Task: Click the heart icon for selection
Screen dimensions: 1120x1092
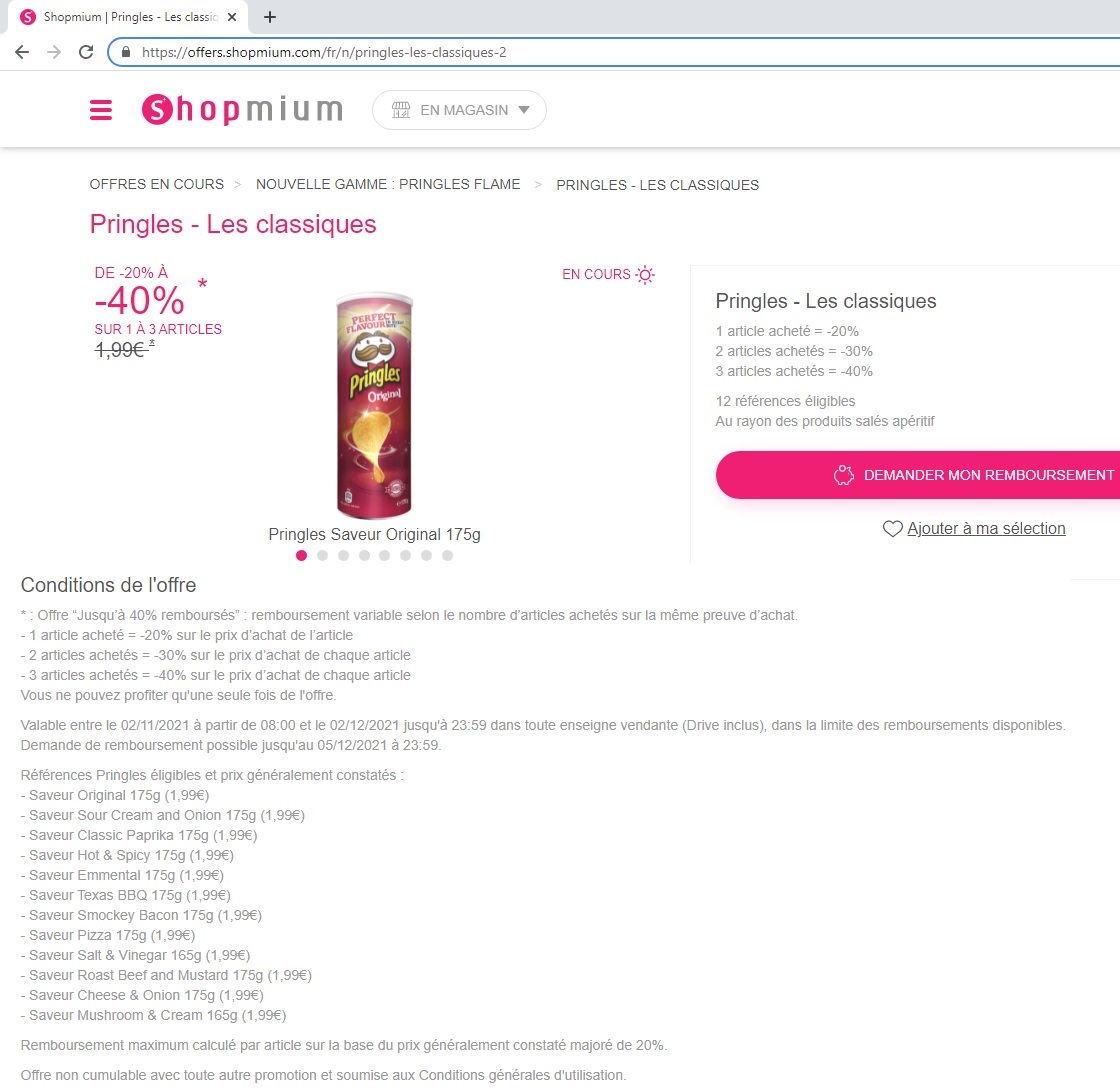Action: 892,529
